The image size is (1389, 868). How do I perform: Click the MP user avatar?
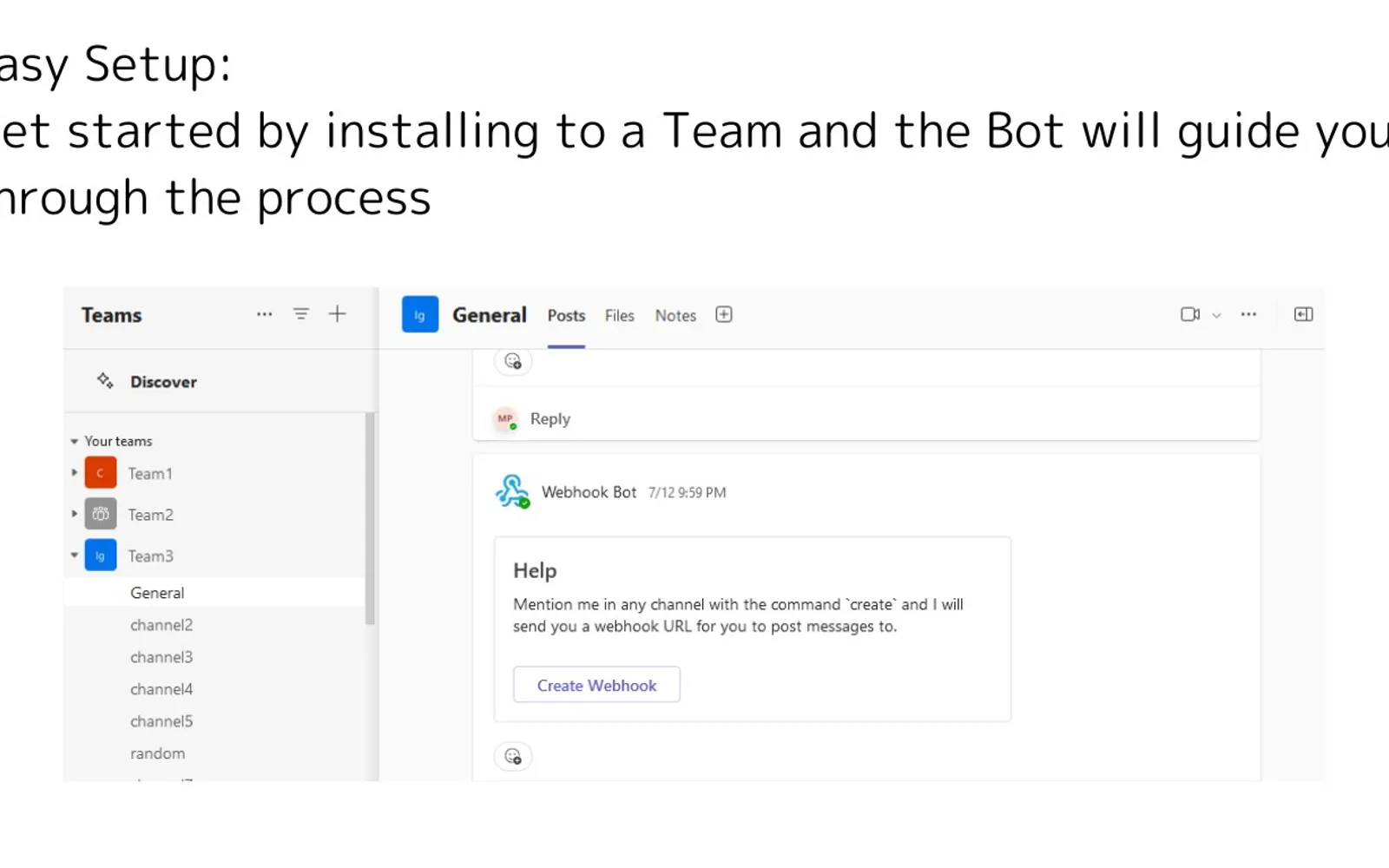tap(505, 418)
